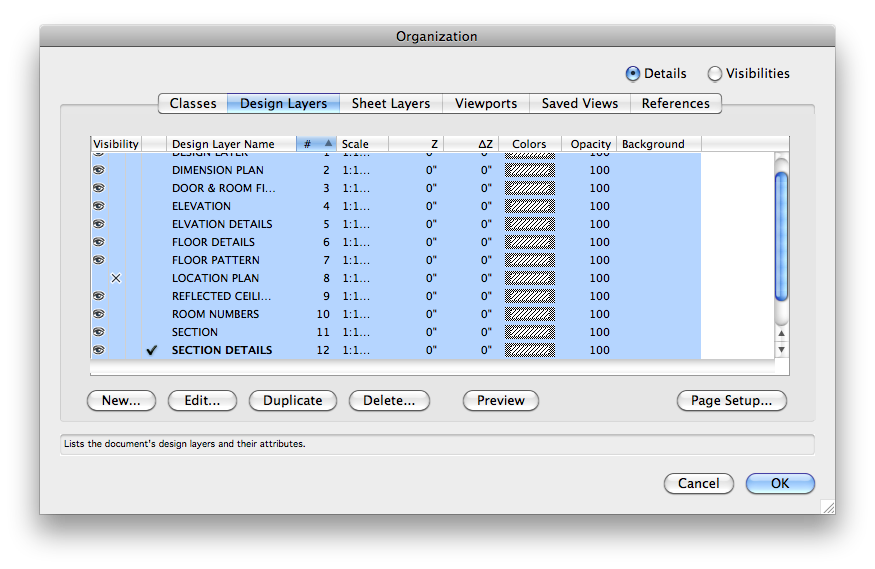875x569 pixels.
Task: Click the Duplicate button
Action: click(293, 400)
